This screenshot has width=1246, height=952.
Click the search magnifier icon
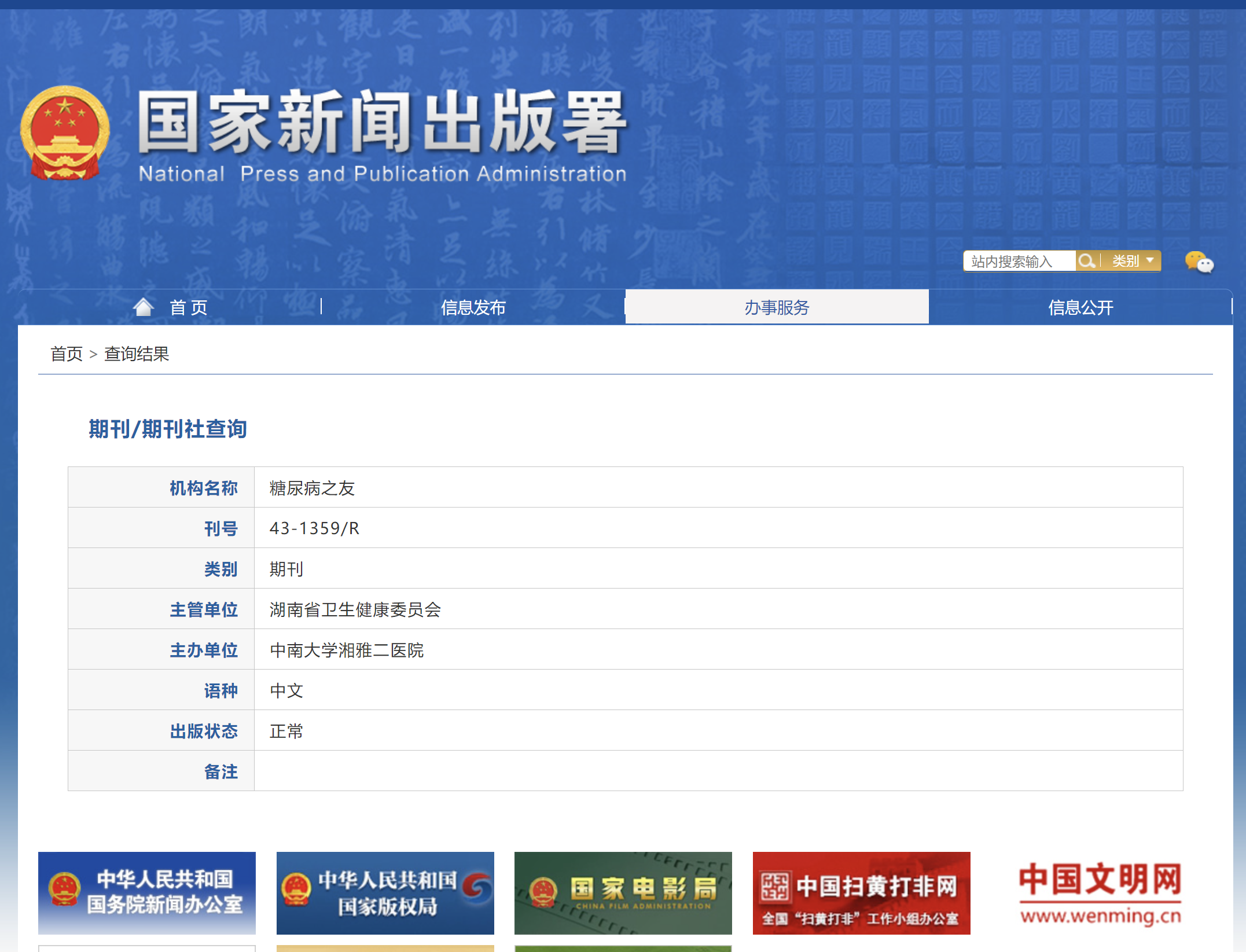coord(1086,261)
